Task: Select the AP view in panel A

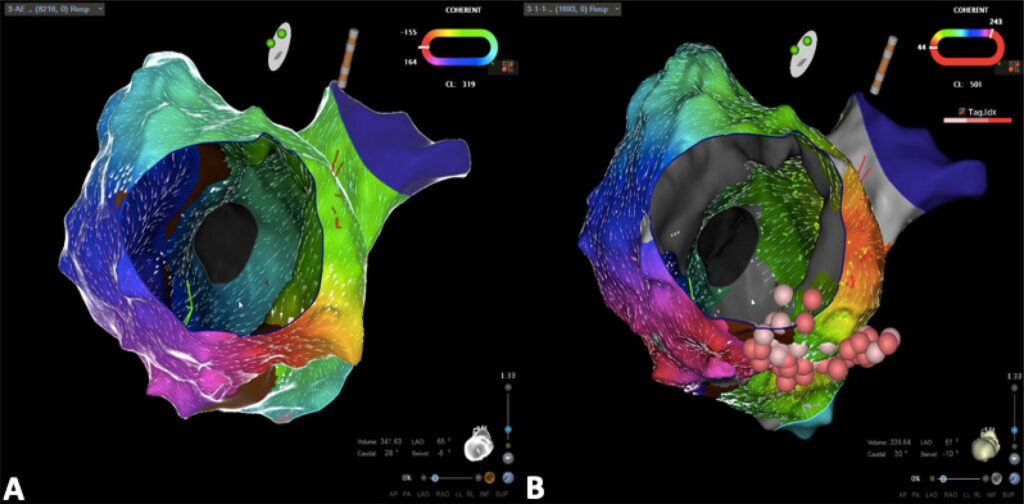Action: pyautogui.click(x=392, y=494)
